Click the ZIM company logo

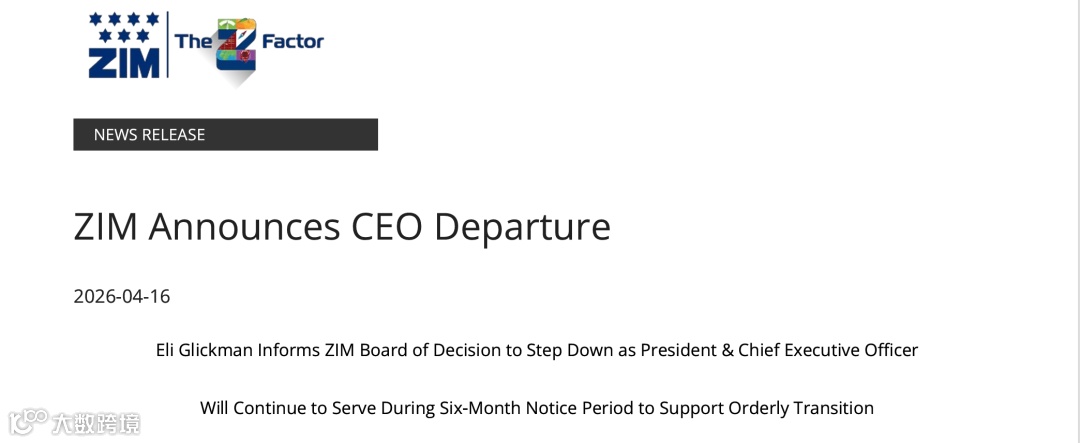click(125, 45)
